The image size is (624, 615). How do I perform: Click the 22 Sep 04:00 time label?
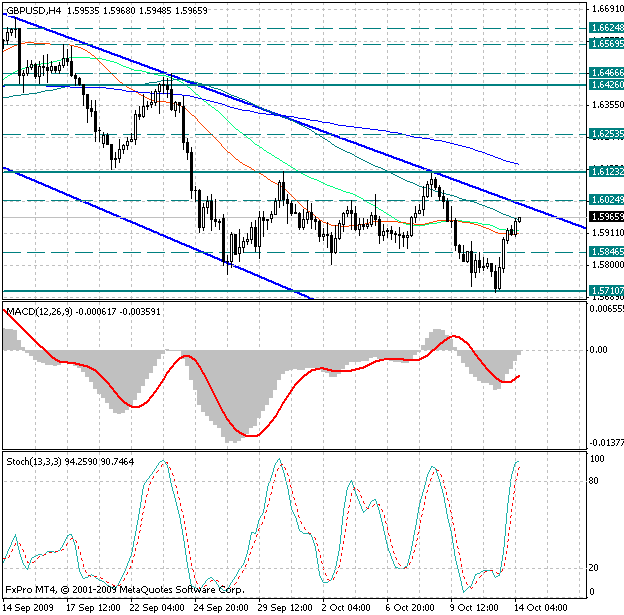(x=154, y=606)
